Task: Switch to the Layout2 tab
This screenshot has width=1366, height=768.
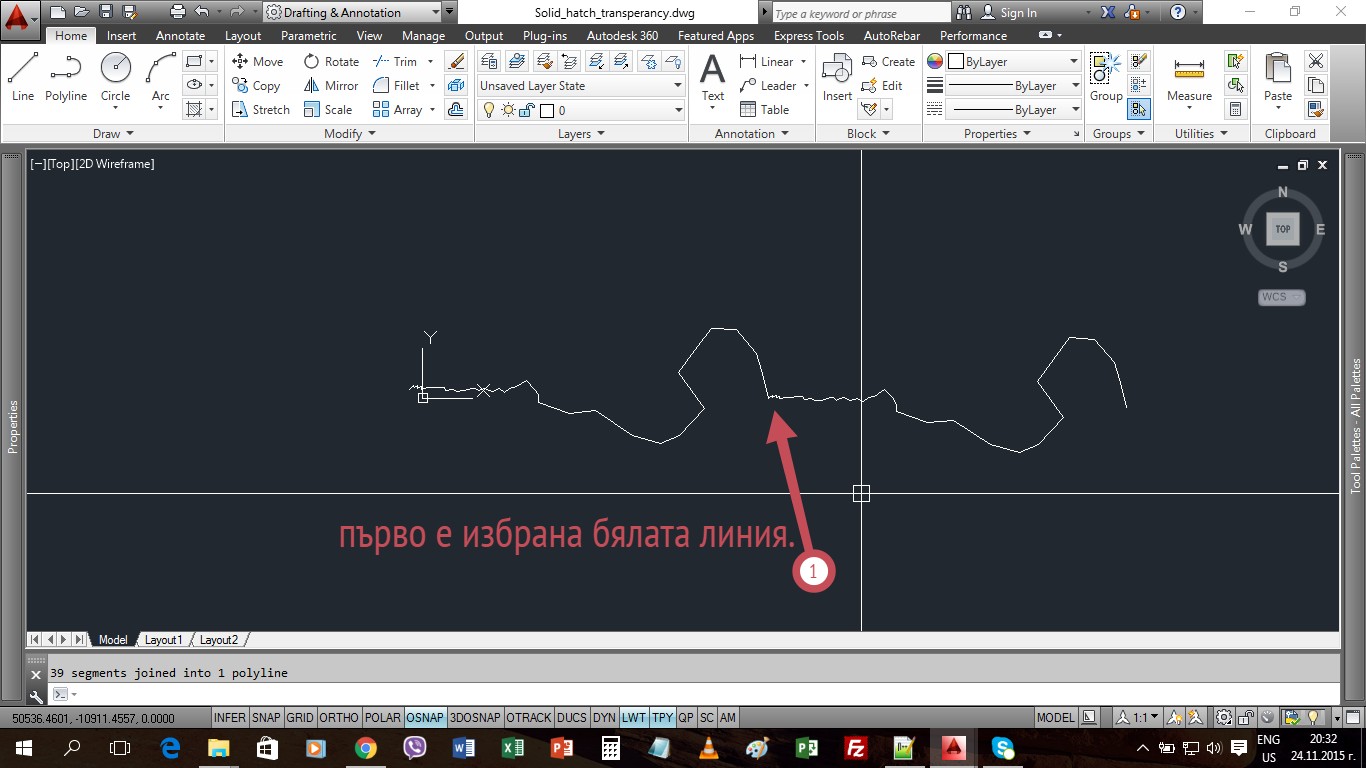Action: click(219, 640)
